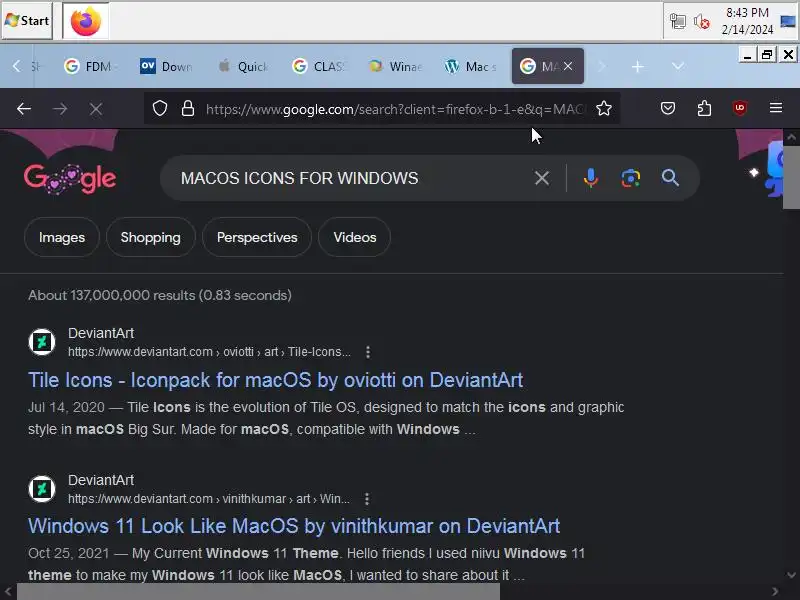Viewport: 800px width, 600px height.
Task: Search by image with Lens icon
Action: pos(631,178)
